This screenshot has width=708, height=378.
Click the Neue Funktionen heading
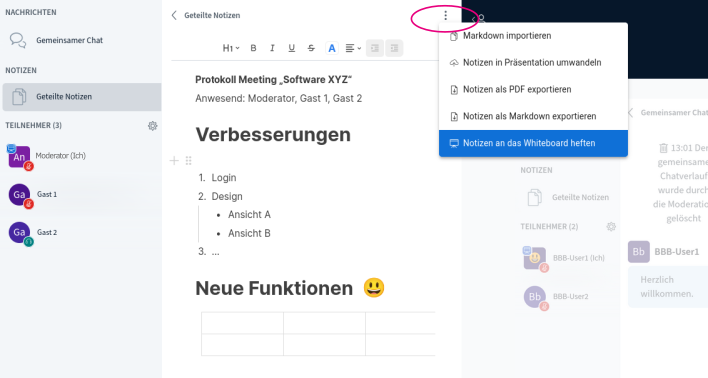274,289
